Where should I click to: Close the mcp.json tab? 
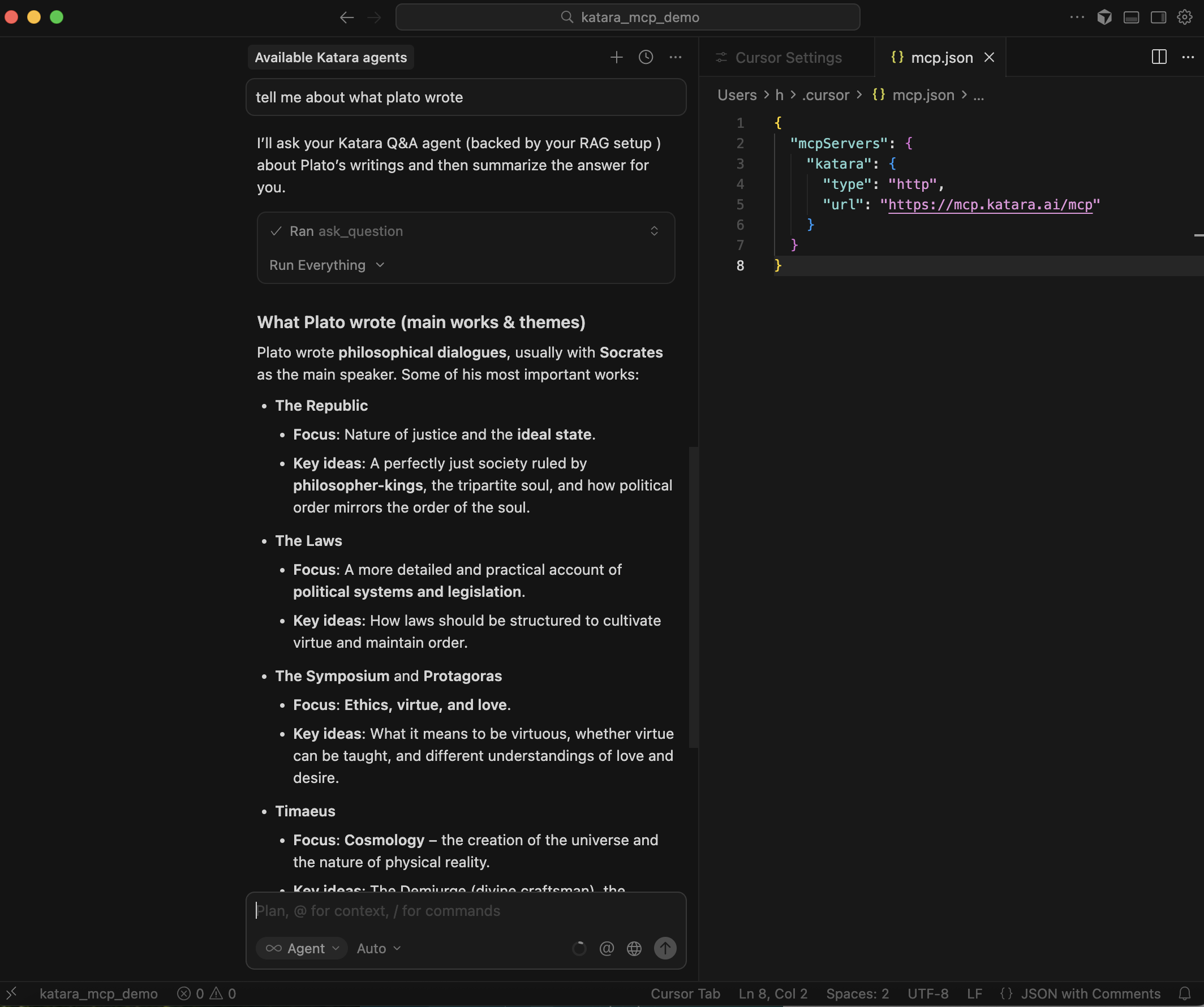click(x=989, y=57)
